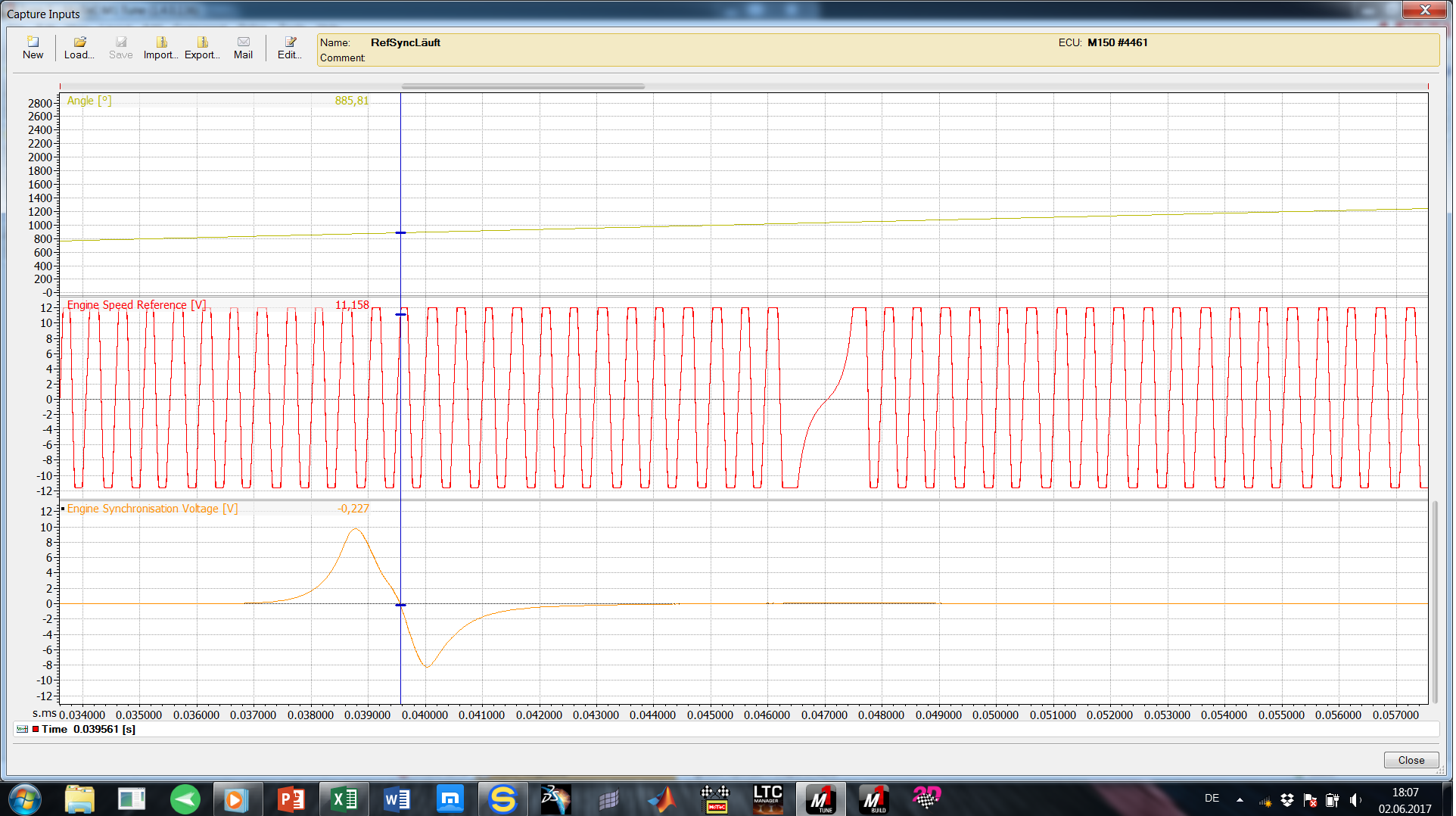Open Windows Explorer from the taskbar

coord(79,799)
